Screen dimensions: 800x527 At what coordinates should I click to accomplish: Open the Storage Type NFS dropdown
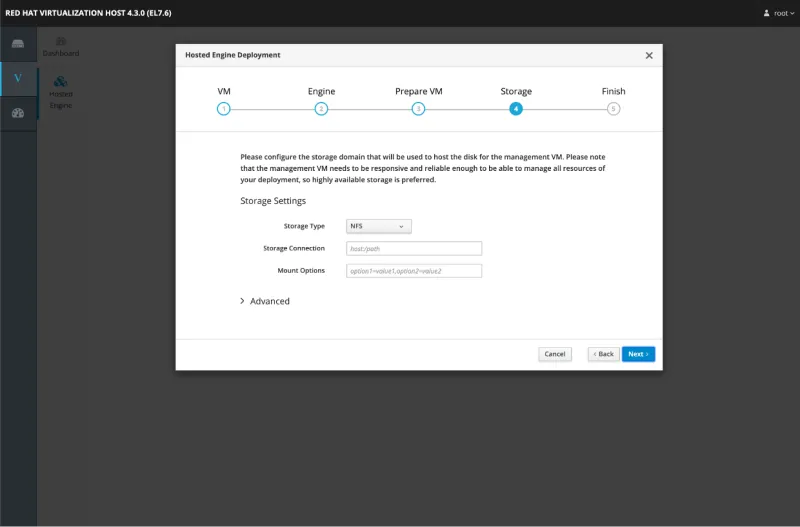click(x=379, y=226)
